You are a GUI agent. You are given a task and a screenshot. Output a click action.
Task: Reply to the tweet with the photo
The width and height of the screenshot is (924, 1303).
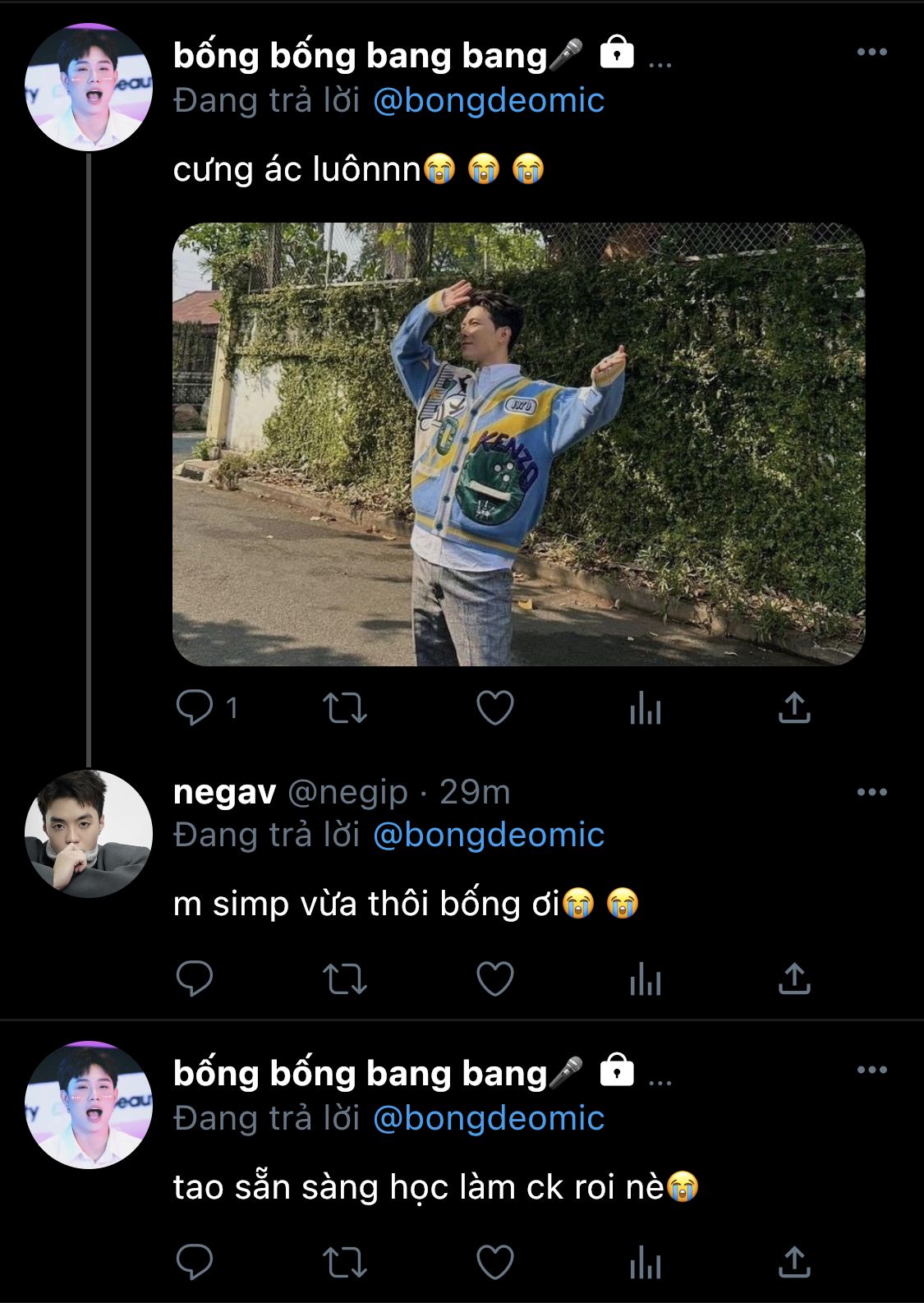pos(195,707)
